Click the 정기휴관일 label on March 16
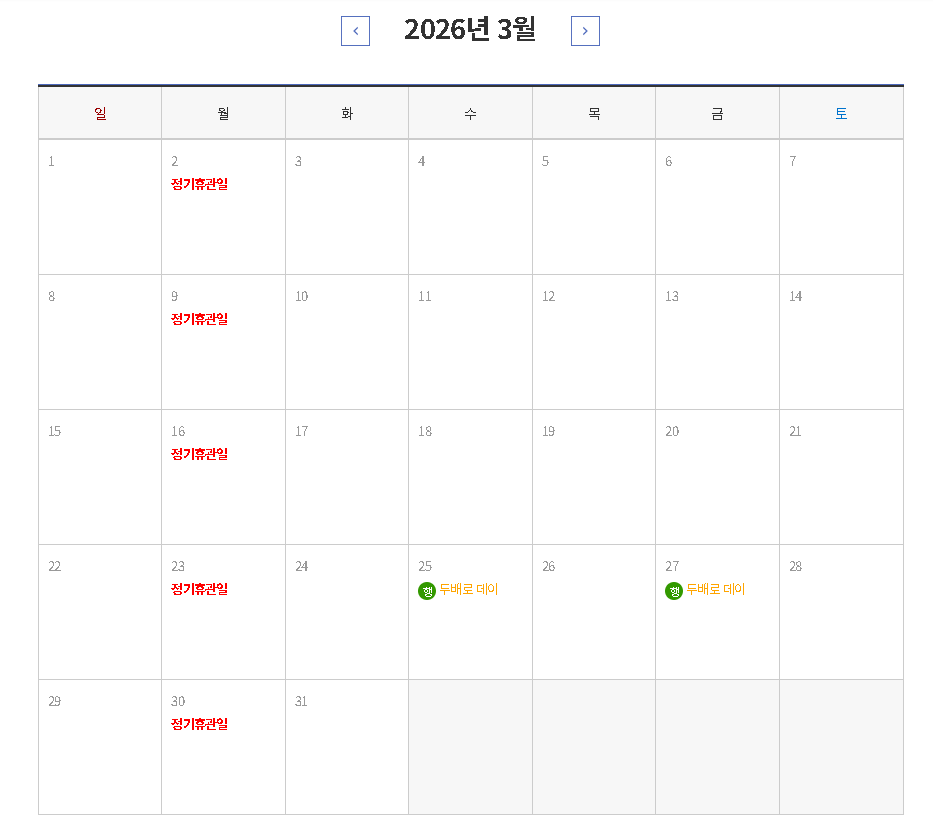 point(197,454)
